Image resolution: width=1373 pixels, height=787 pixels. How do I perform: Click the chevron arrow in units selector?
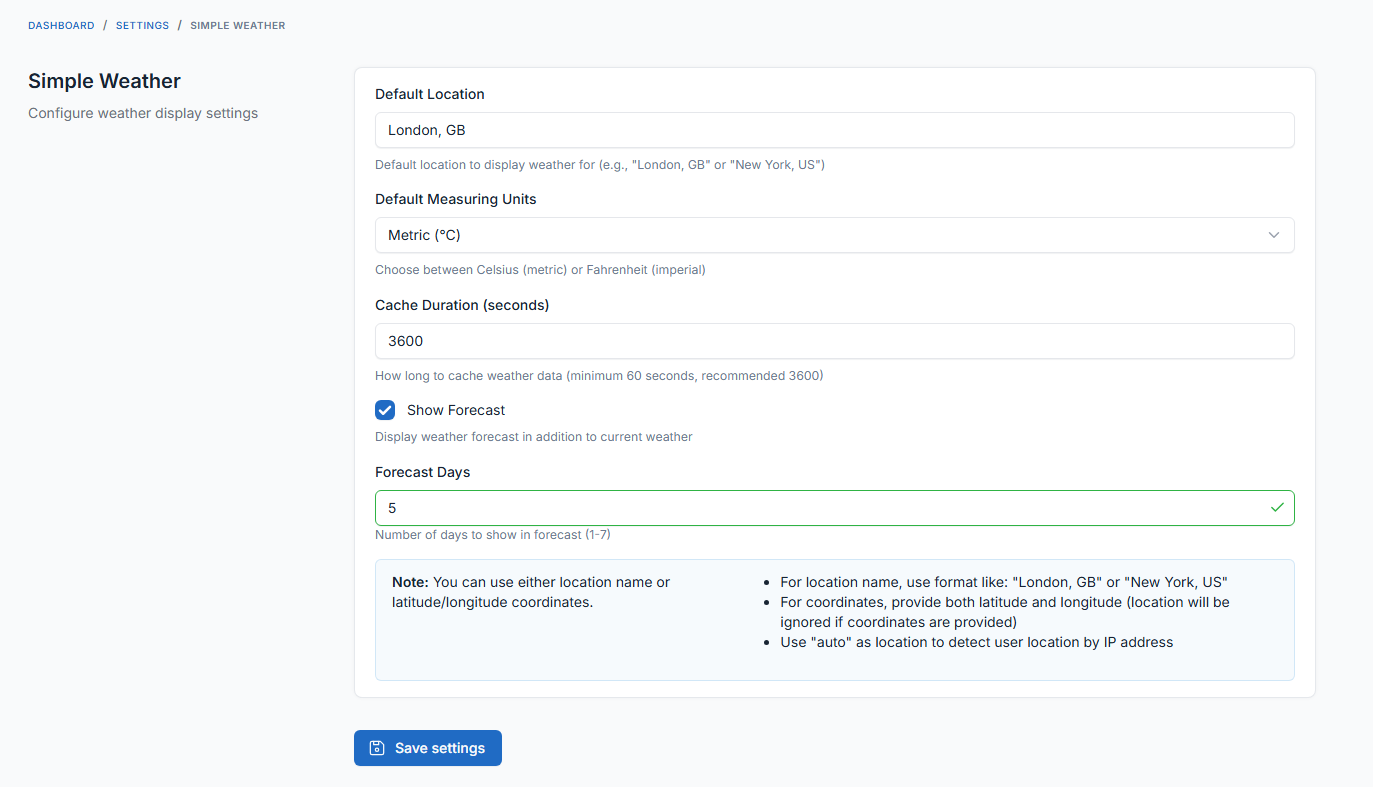click(1274, 235)
